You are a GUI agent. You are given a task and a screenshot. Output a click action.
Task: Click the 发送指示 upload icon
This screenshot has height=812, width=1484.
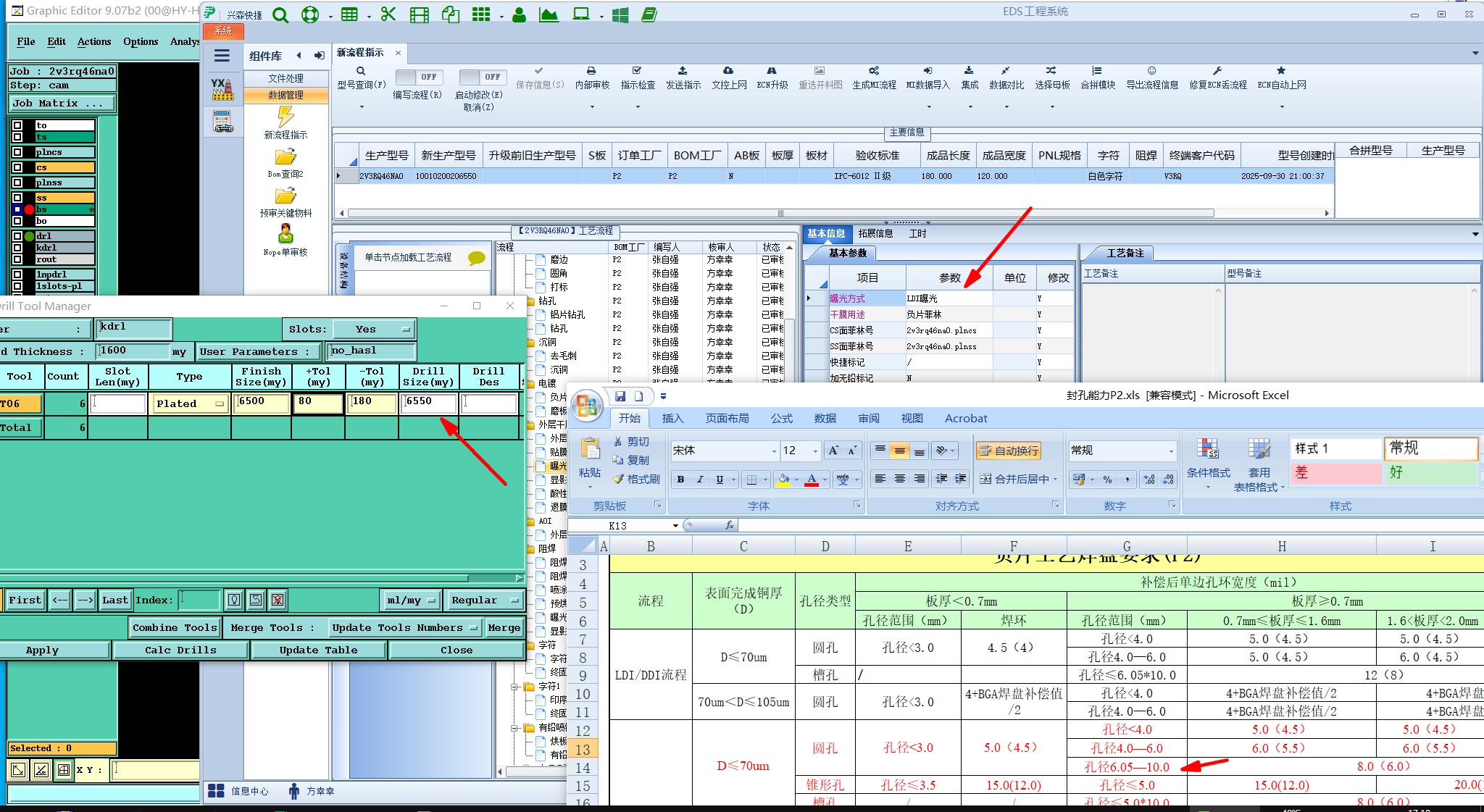pos(683,71)
